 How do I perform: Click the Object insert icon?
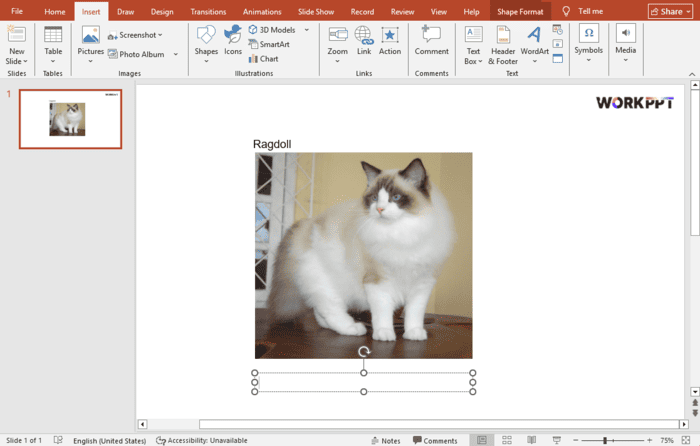[558, 58]
